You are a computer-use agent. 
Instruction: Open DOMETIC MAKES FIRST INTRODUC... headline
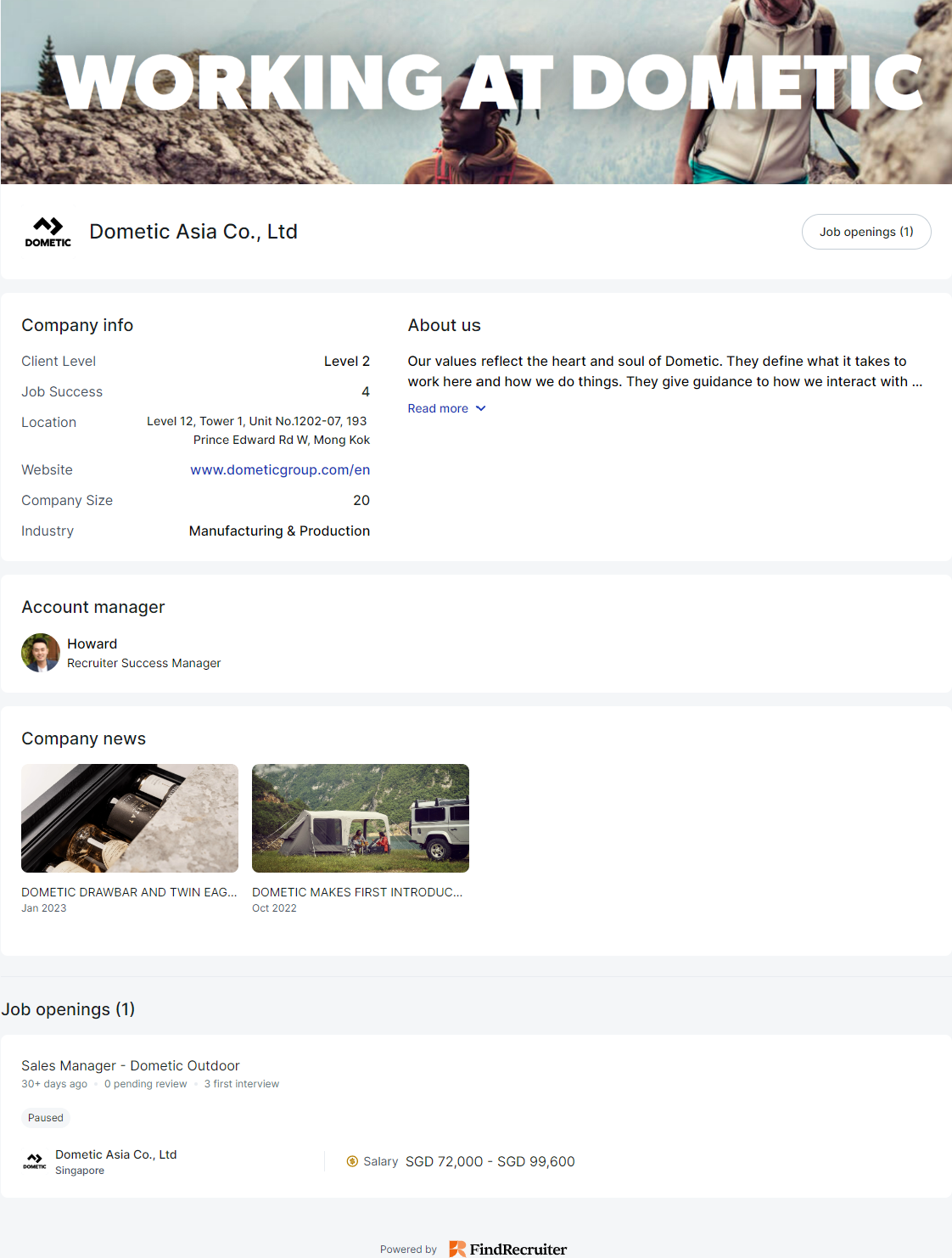pos(357,892)
